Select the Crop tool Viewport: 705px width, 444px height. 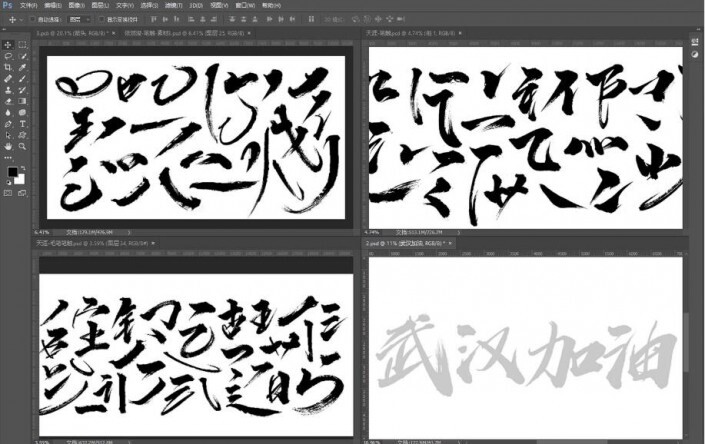pos(8,67)
